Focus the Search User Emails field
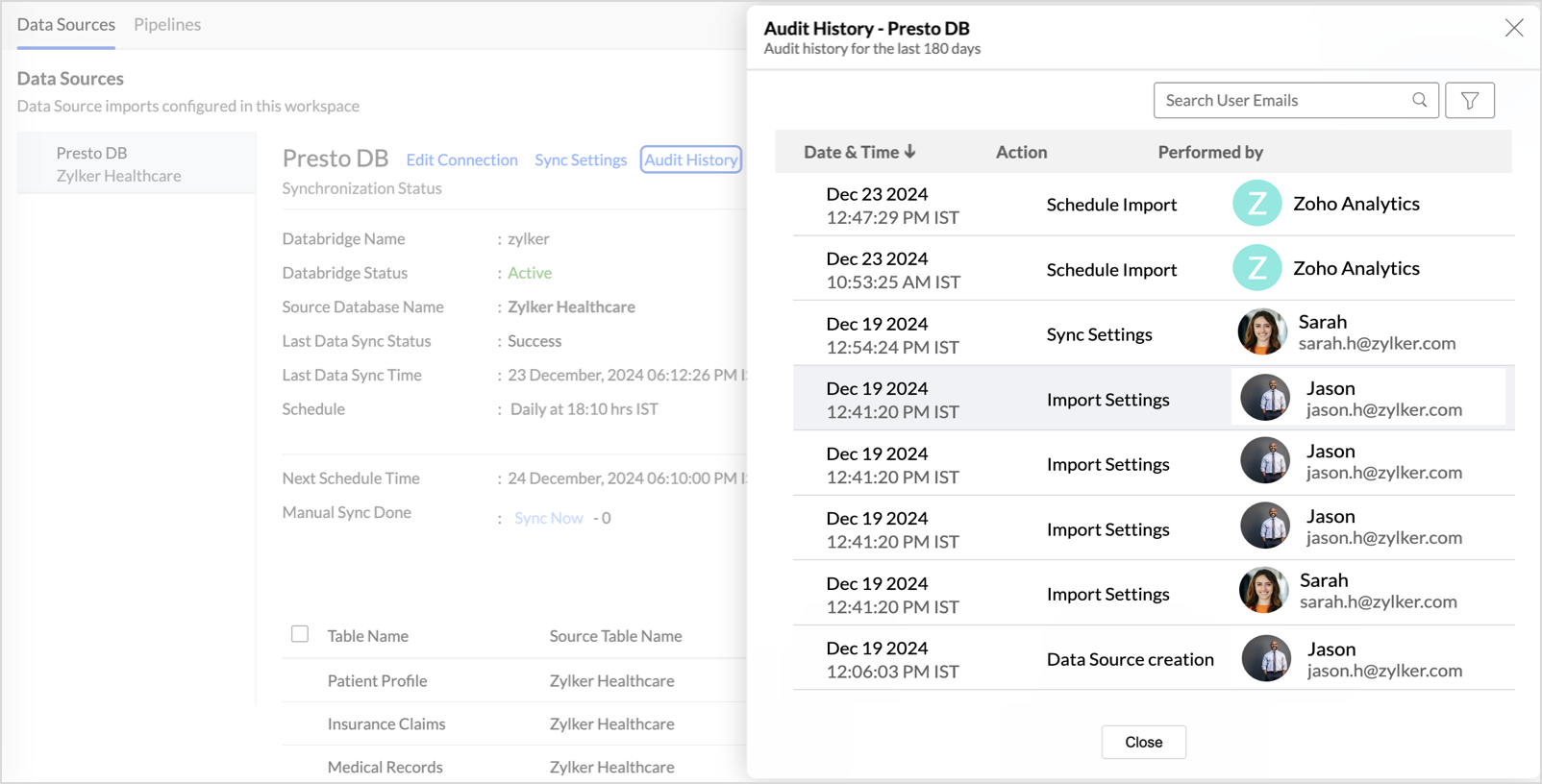This screenshot has height=784, width=1542. [1296, 100]
